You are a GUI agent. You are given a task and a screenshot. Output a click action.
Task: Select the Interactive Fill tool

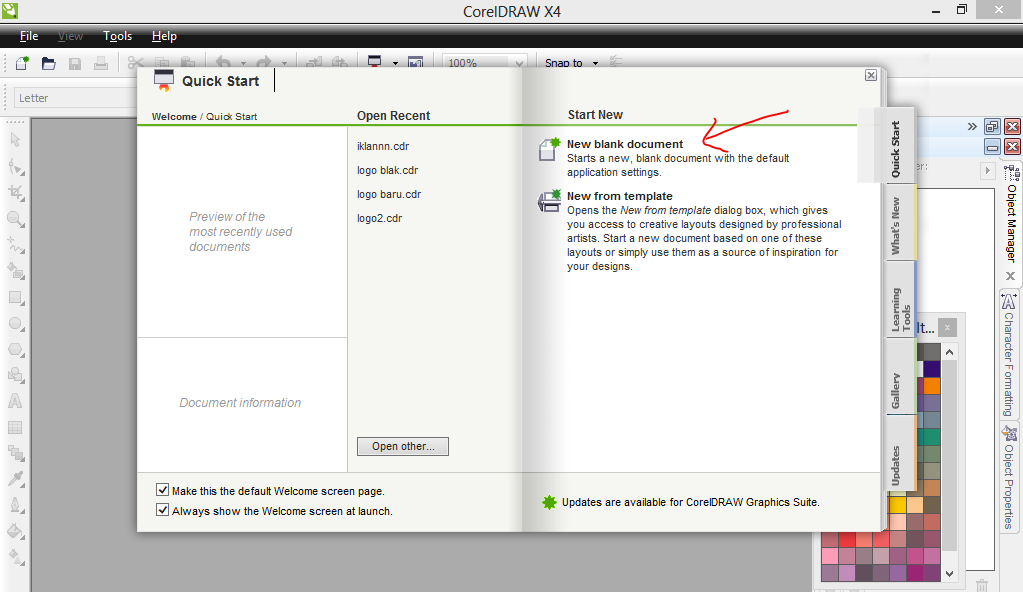coord(16,557)
